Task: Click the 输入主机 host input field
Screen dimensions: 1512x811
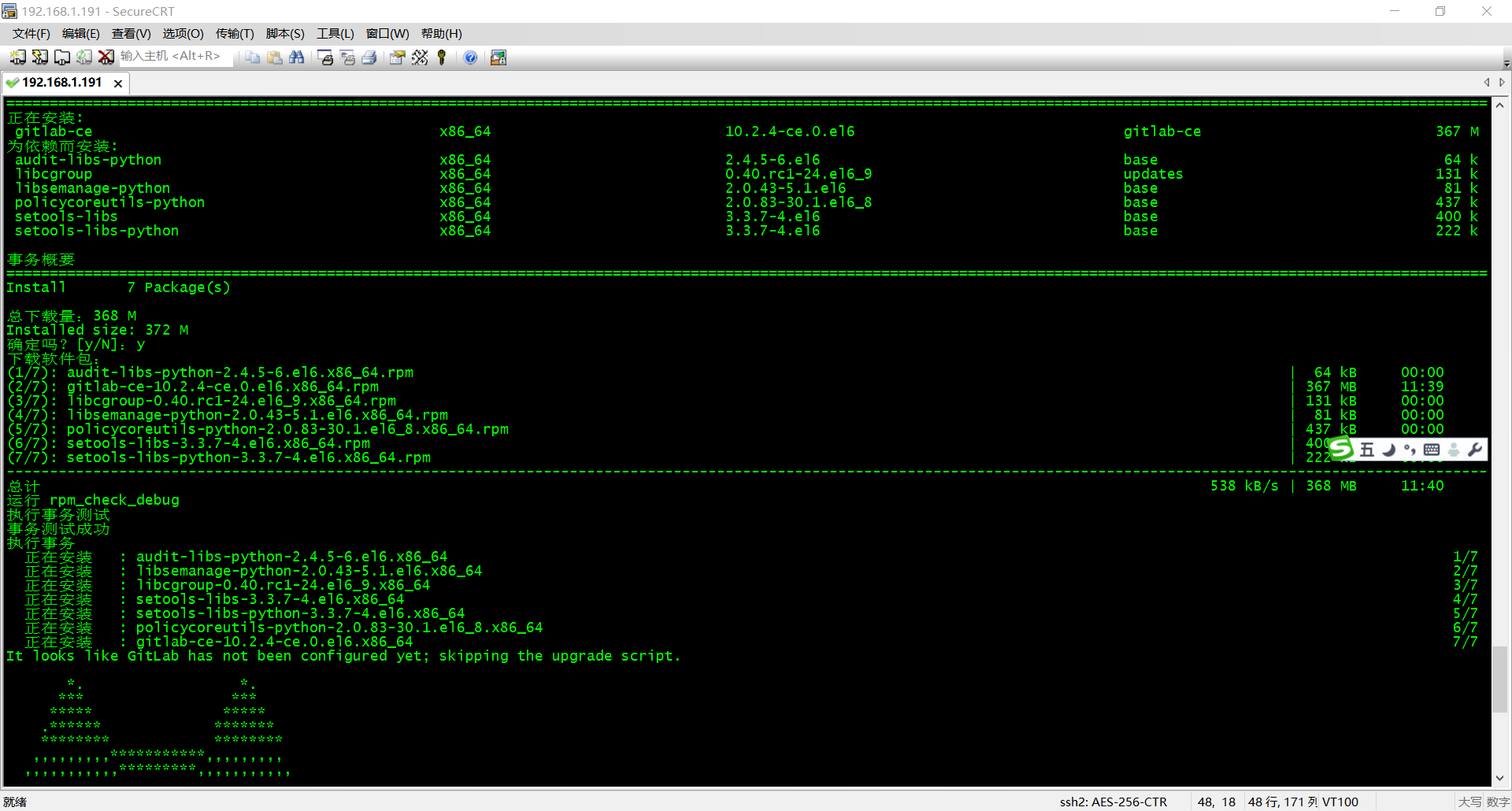Action: pyautogui.click(x=176, y=57)
